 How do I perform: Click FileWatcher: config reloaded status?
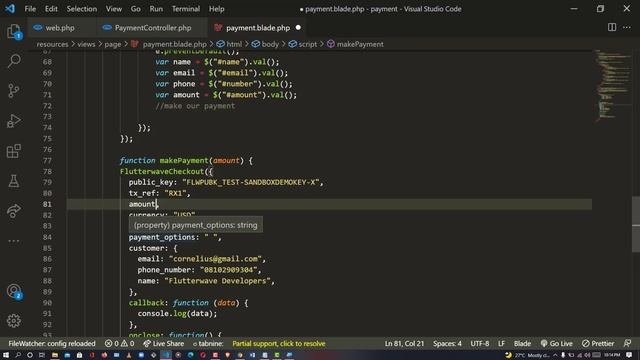(52, 344)
